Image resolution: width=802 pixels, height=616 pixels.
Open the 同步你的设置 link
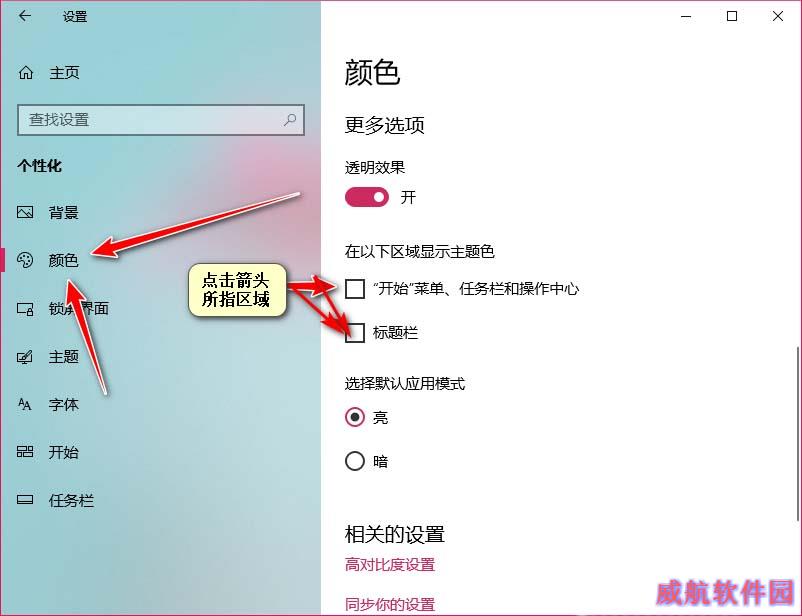(x=390, y=604)
